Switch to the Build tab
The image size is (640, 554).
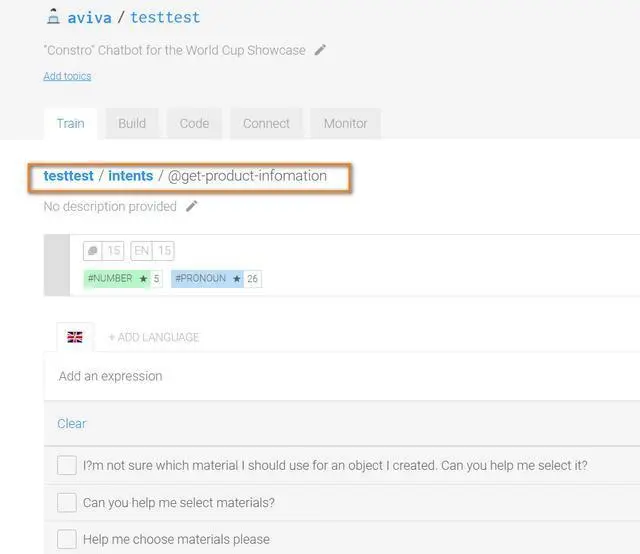click(x=132, y=123)
